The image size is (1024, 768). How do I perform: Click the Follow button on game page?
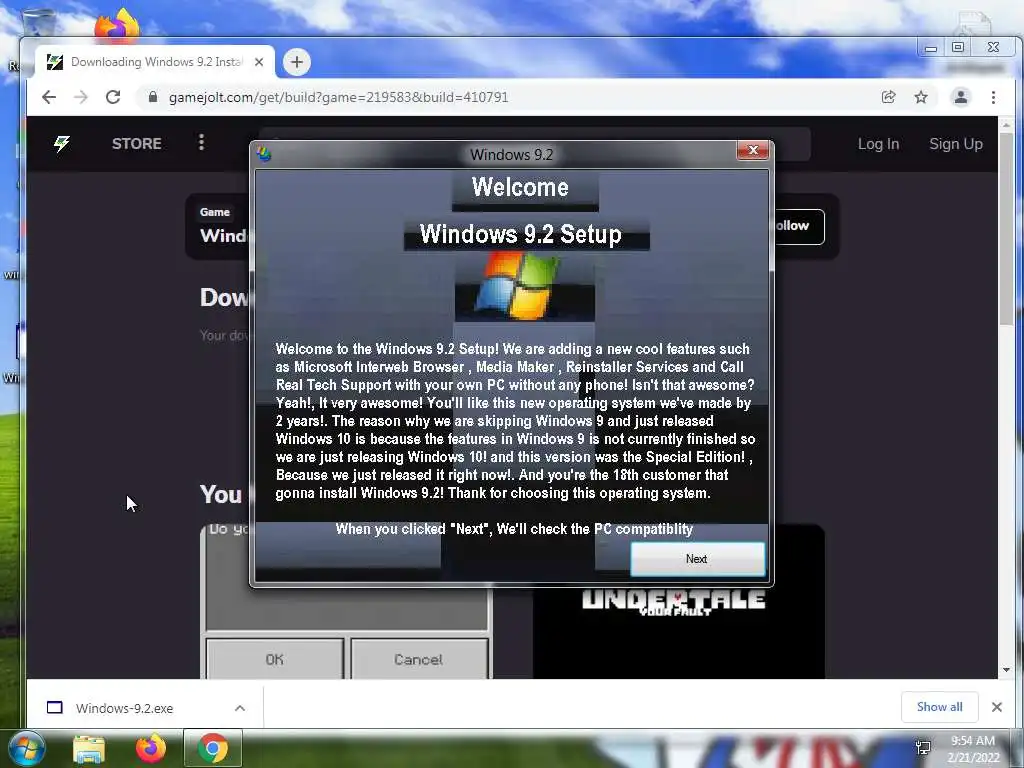pos(798,227)
